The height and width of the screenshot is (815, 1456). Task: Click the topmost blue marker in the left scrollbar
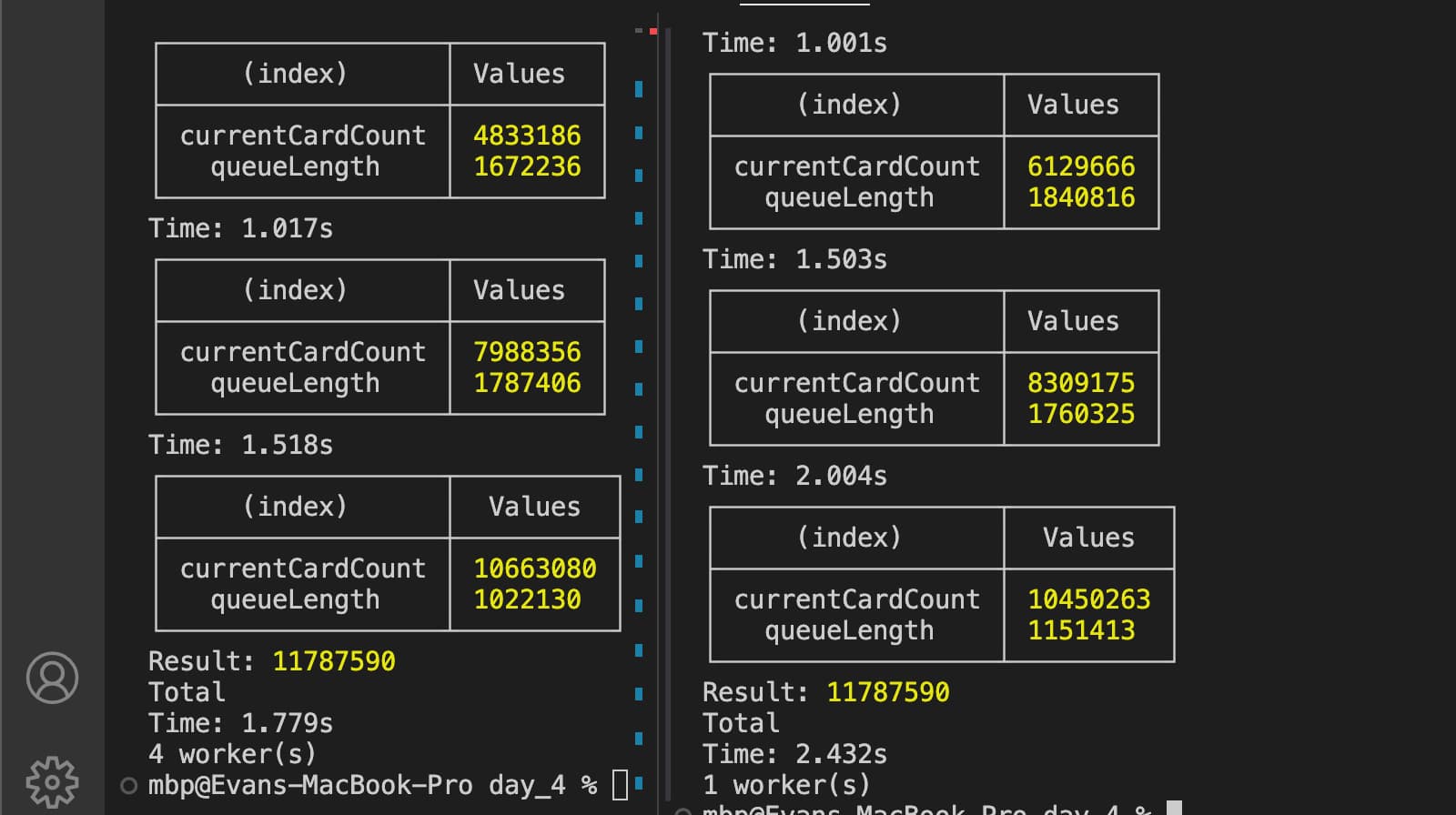[x=639, y=89]
